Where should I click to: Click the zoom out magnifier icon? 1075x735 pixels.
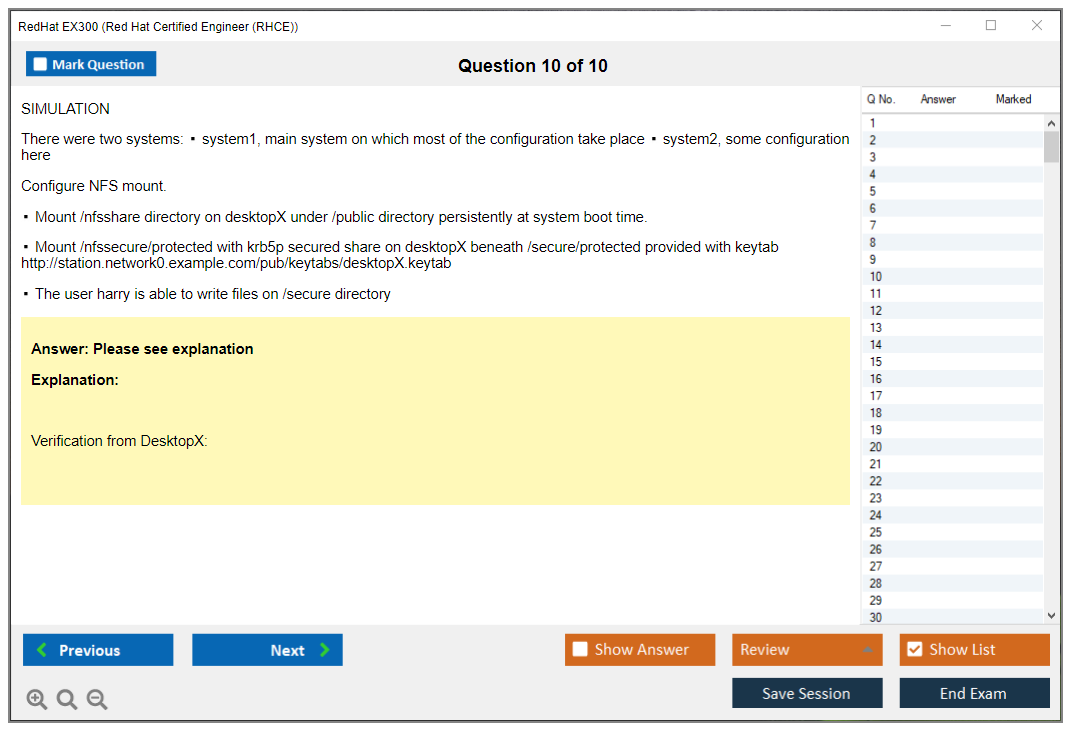tap(97, 700)
